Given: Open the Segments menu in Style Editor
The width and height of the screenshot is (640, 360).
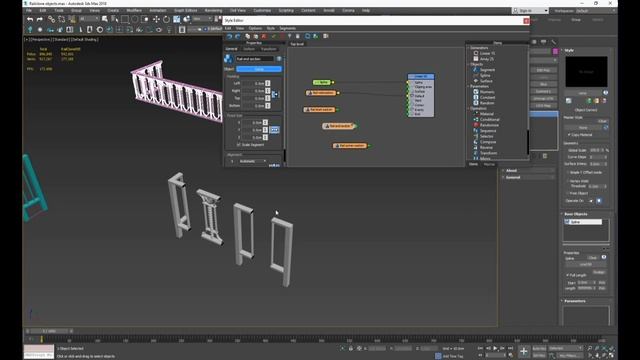Looking at the screenshot, I should (x=287, y=28).
